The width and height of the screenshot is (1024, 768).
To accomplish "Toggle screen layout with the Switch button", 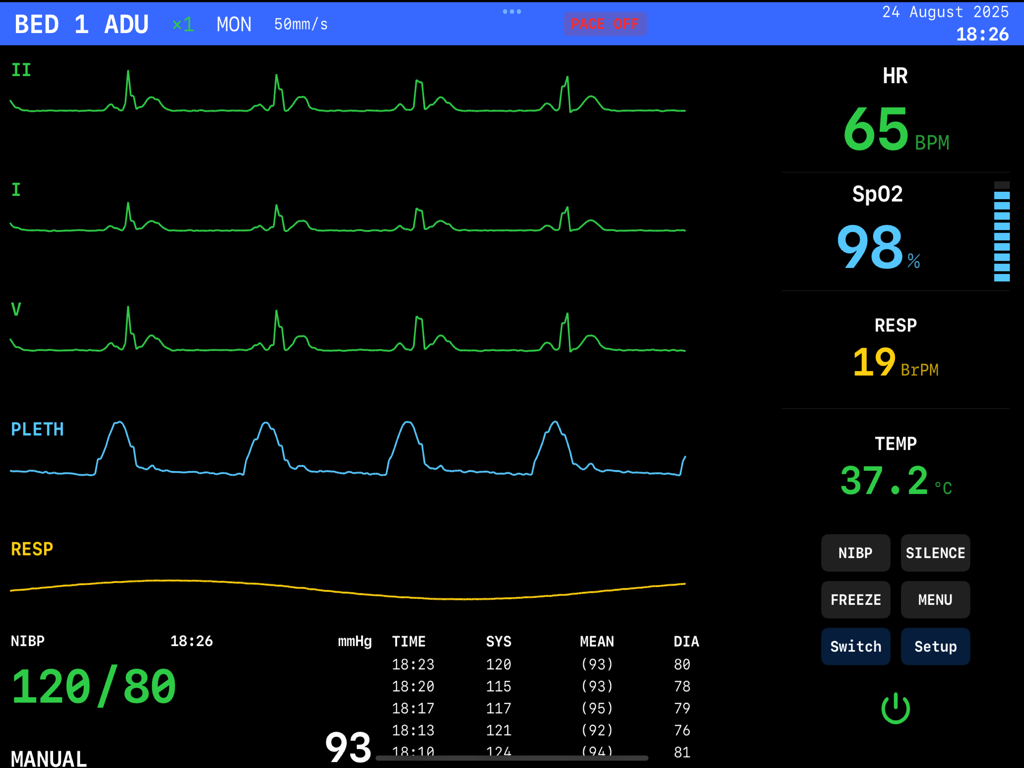I will point(855,646).
